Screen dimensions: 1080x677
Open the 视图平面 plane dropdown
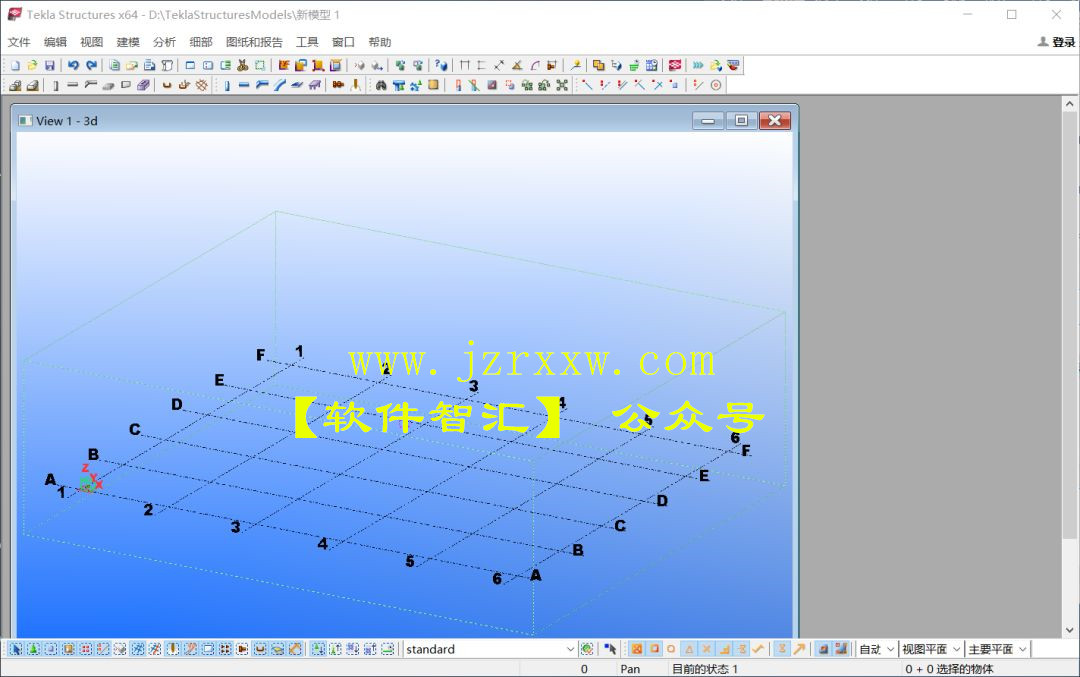tap(931, 649)
